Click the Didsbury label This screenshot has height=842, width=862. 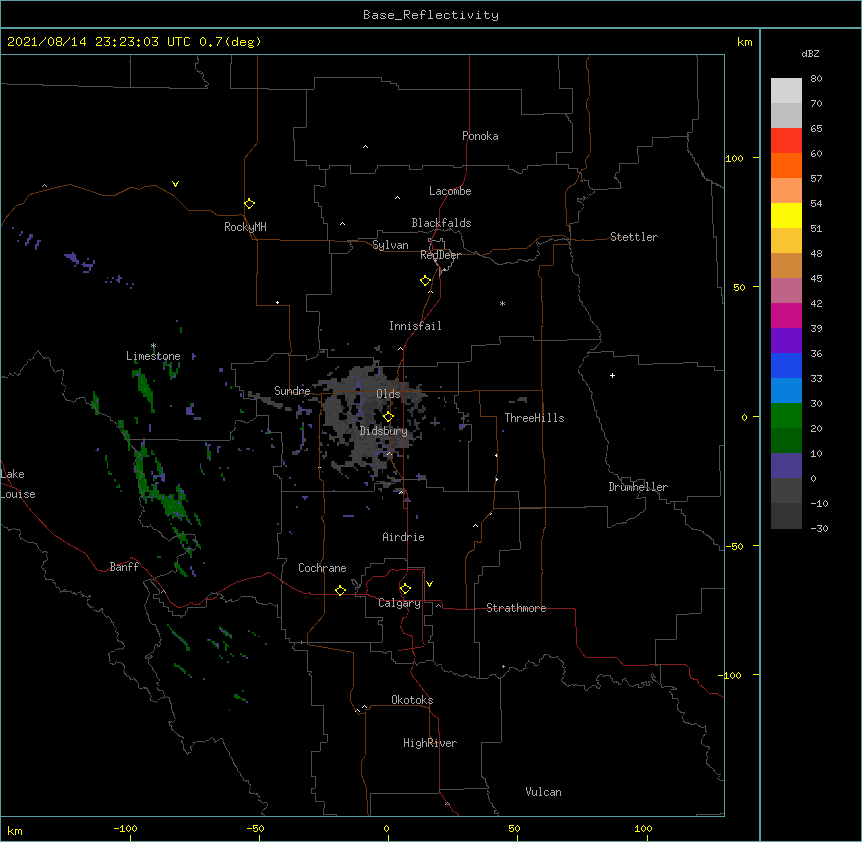[384, 431]
